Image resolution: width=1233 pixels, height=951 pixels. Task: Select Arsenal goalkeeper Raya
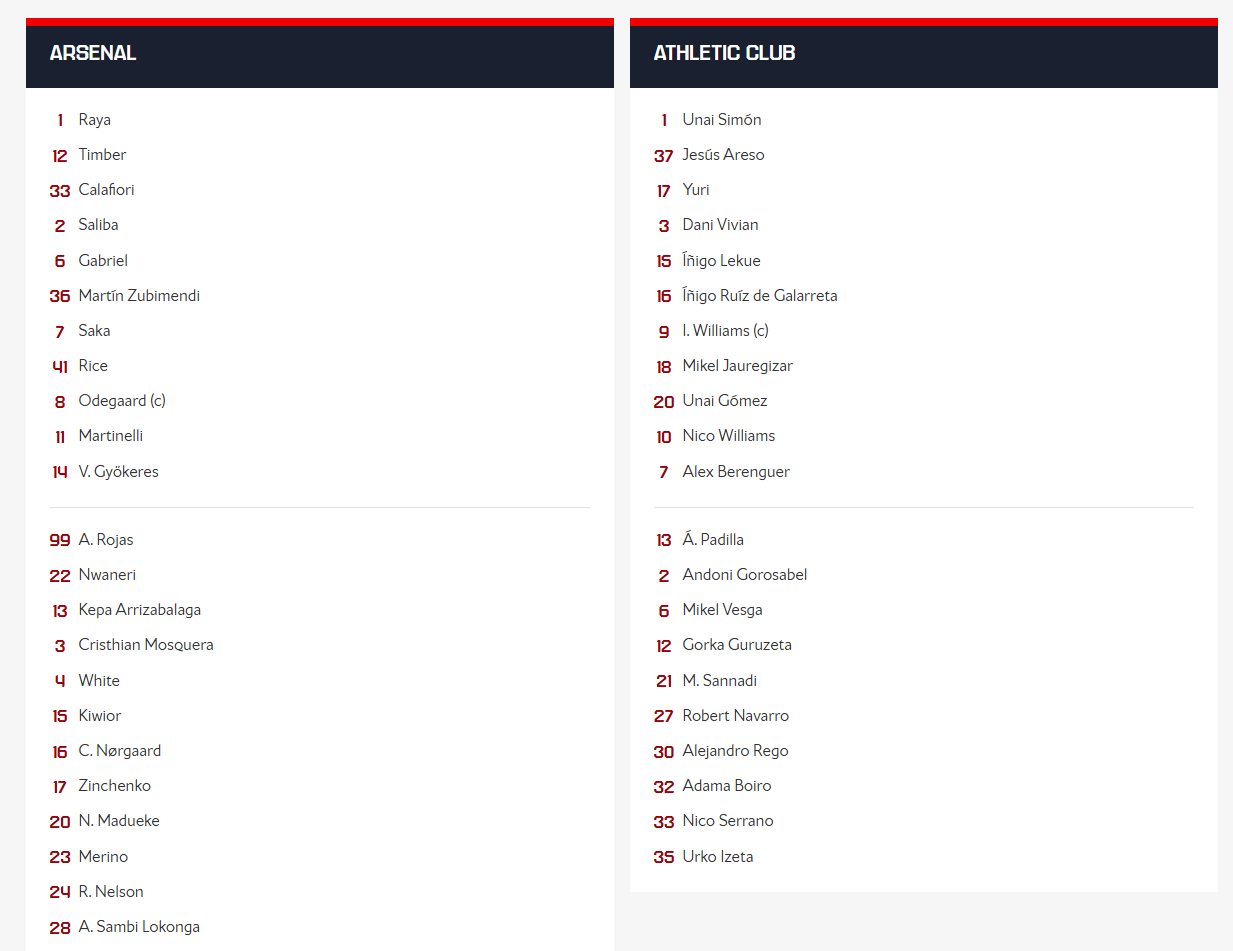point(95,120)
